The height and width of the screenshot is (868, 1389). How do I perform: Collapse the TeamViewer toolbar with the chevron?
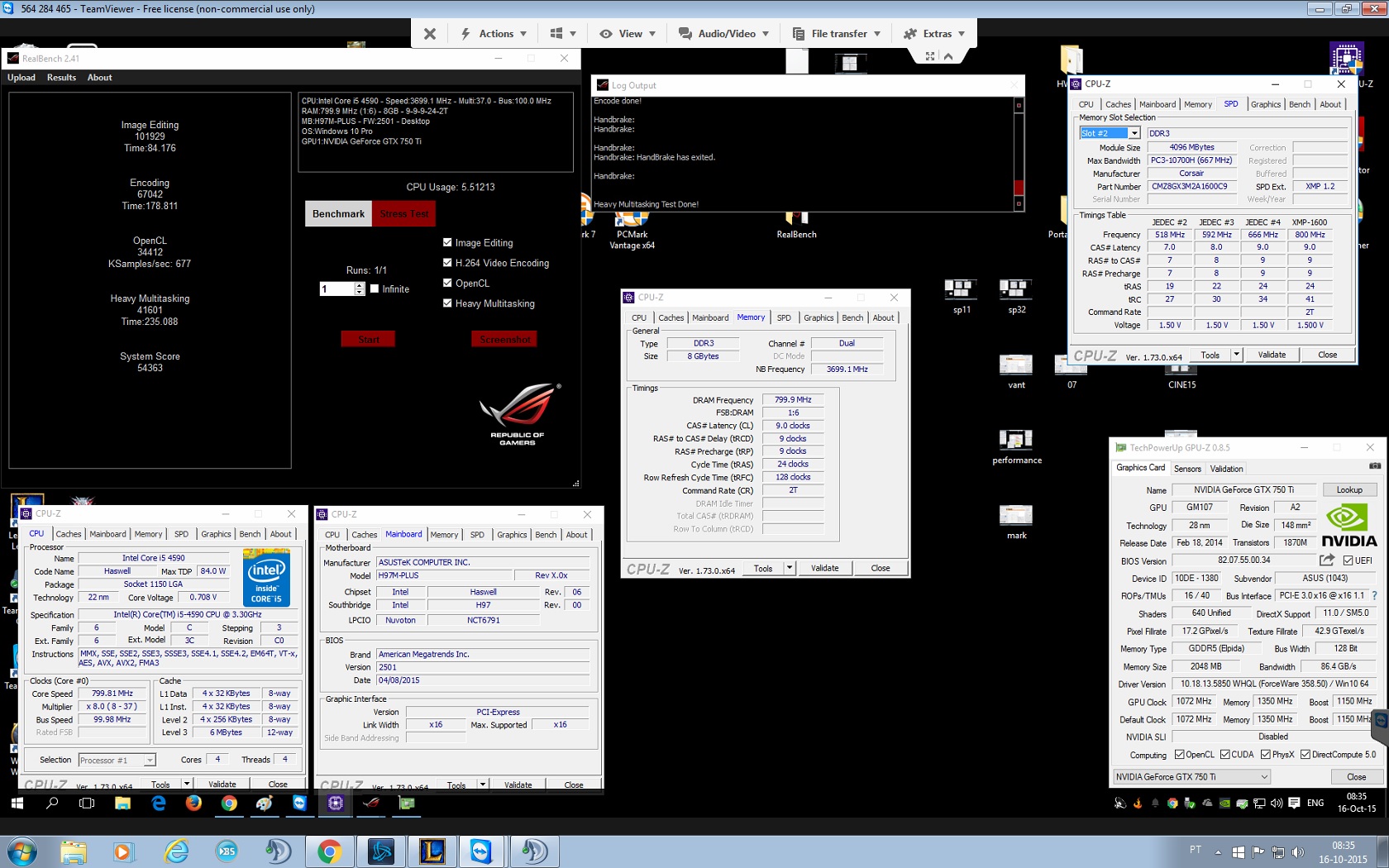coord(948,56)
